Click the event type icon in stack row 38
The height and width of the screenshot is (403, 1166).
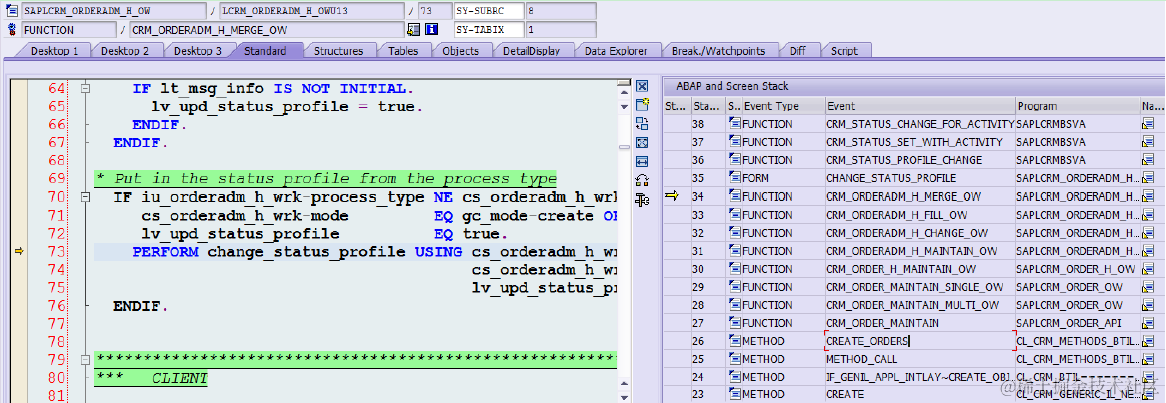point(735,123)
